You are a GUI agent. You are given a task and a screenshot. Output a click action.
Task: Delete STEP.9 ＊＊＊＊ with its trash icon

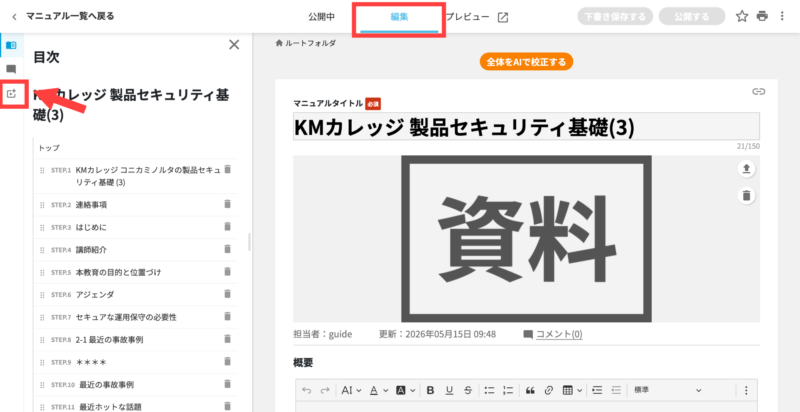click(228, 362)
